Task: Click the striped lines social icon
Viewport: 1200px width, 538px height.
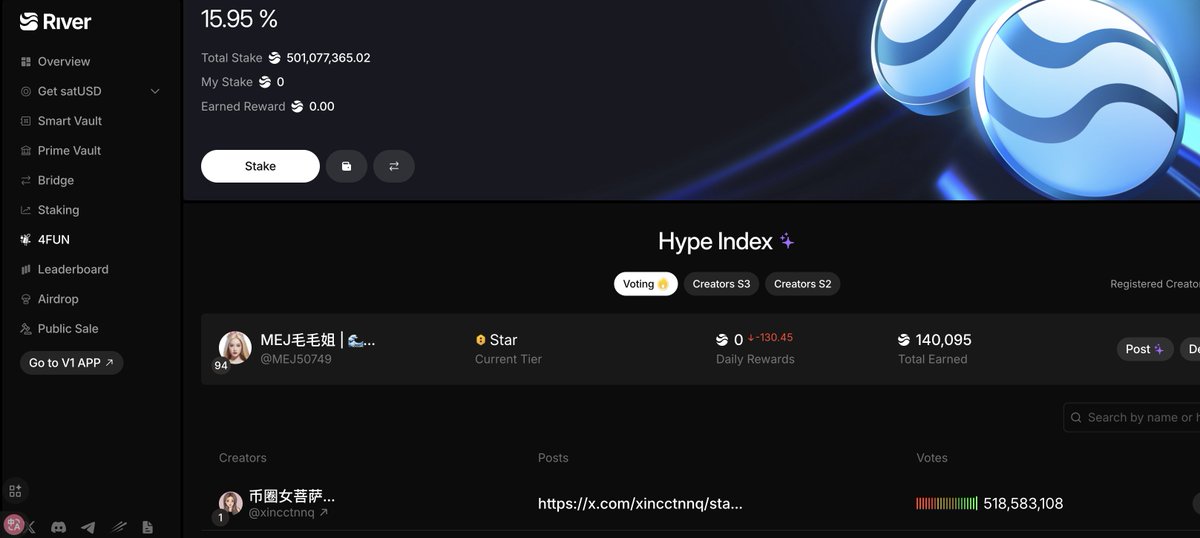Action: 118,527
